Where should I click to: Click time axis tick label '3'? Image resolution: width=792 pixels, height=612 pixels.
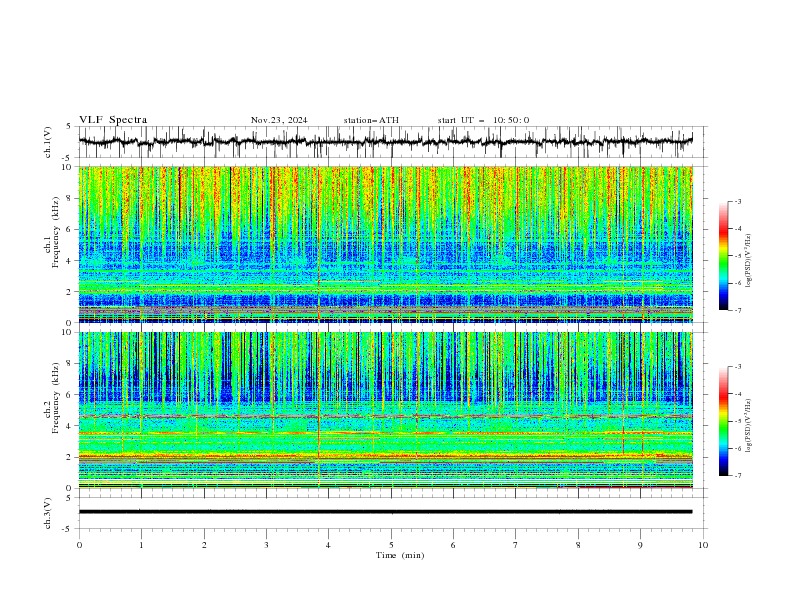point(266,545)
